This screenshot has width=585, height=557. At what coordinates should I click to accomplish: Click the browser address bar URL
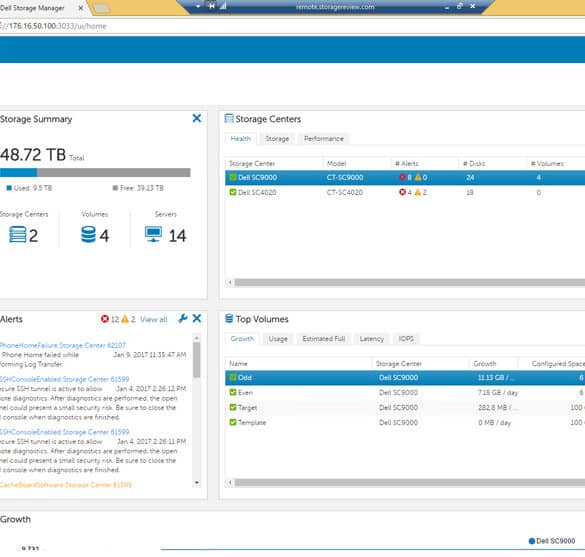coord(53,26)
